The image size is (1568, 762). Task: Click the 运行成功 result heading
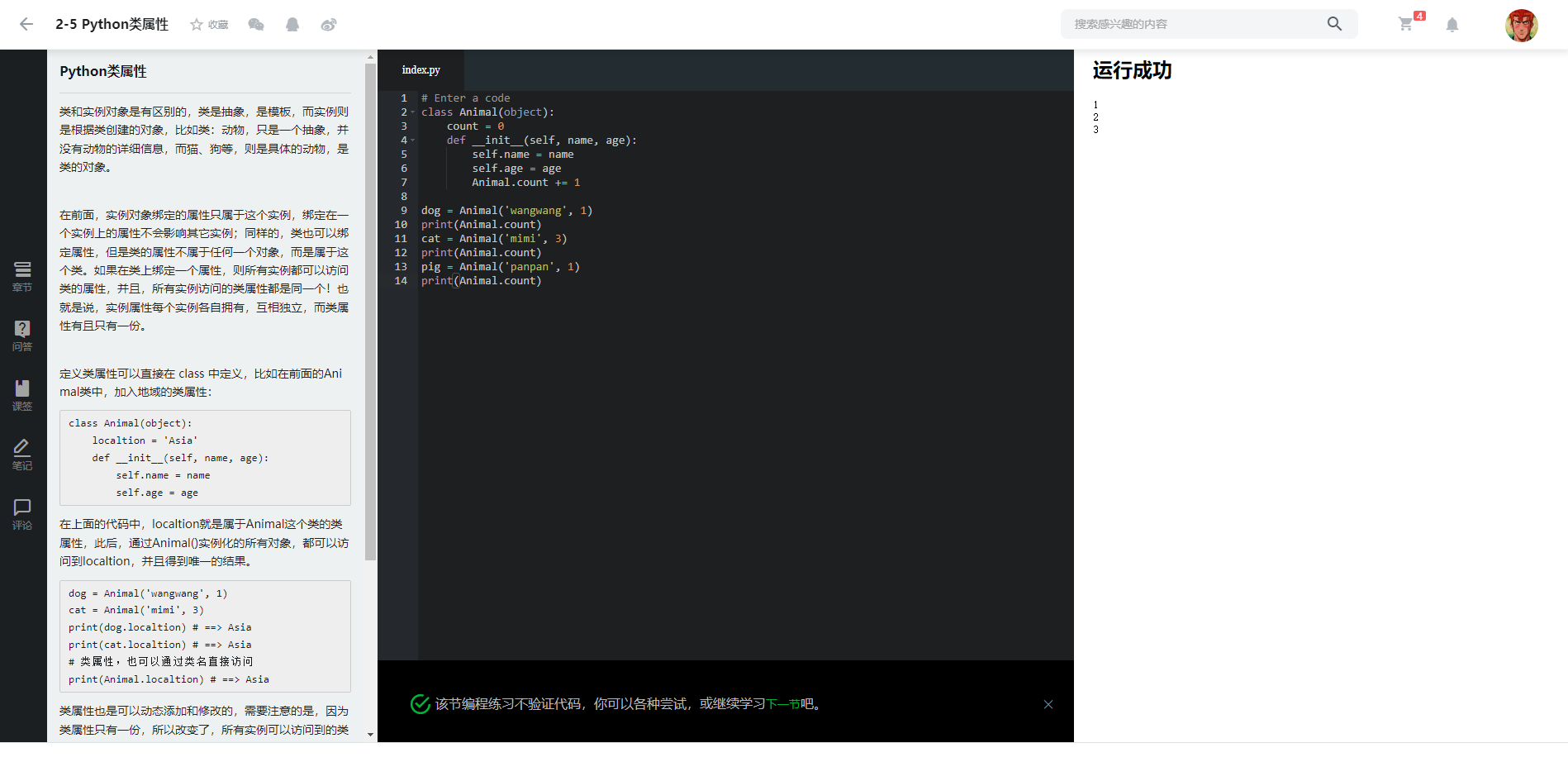click(x=1132, y=70)
